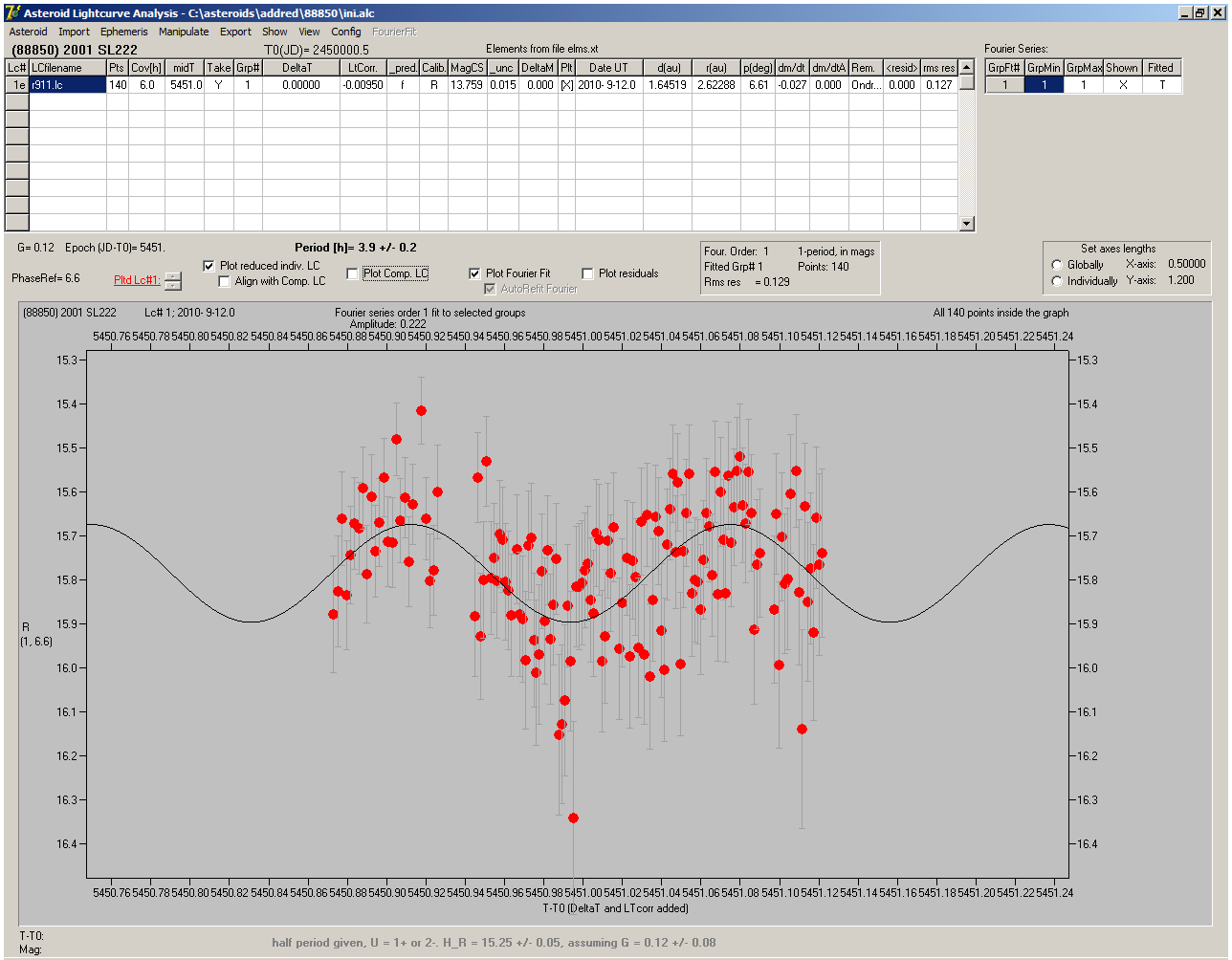Viewport: 1232px width, 960px height.
Task: Open the Asteroid menu
Action: (28, 32)
